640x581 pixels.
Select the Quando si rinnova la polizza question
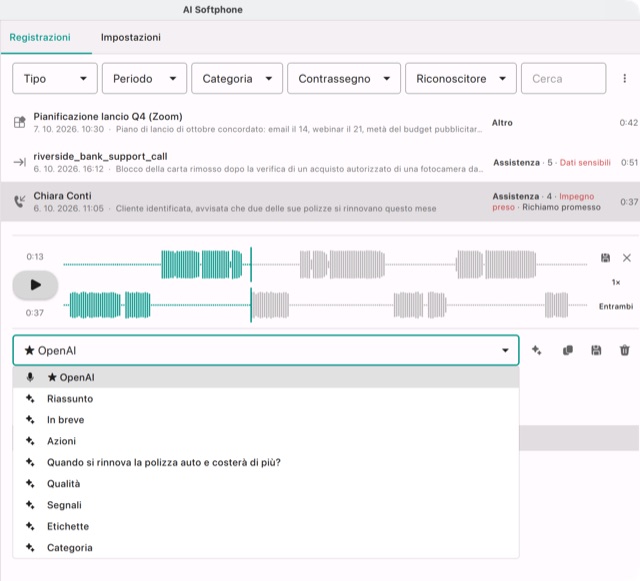266,462
